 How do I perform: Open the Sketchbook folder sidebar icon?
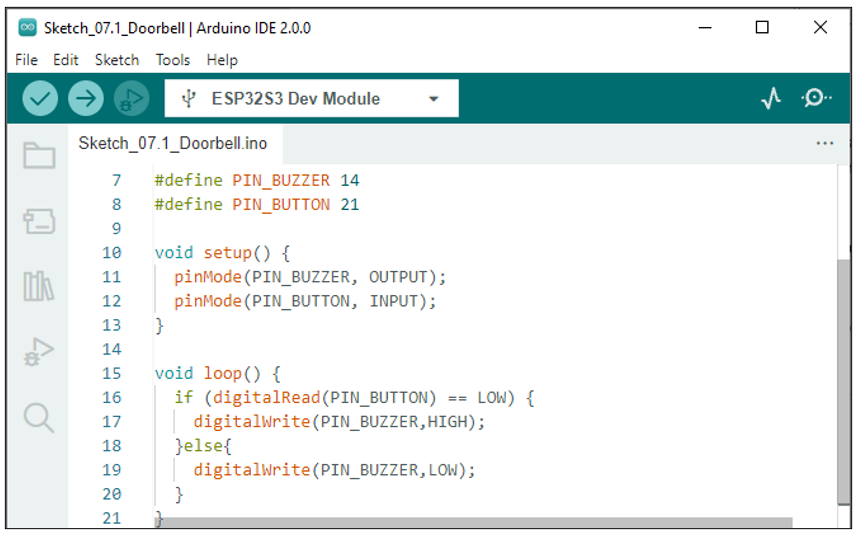[39, 156]
